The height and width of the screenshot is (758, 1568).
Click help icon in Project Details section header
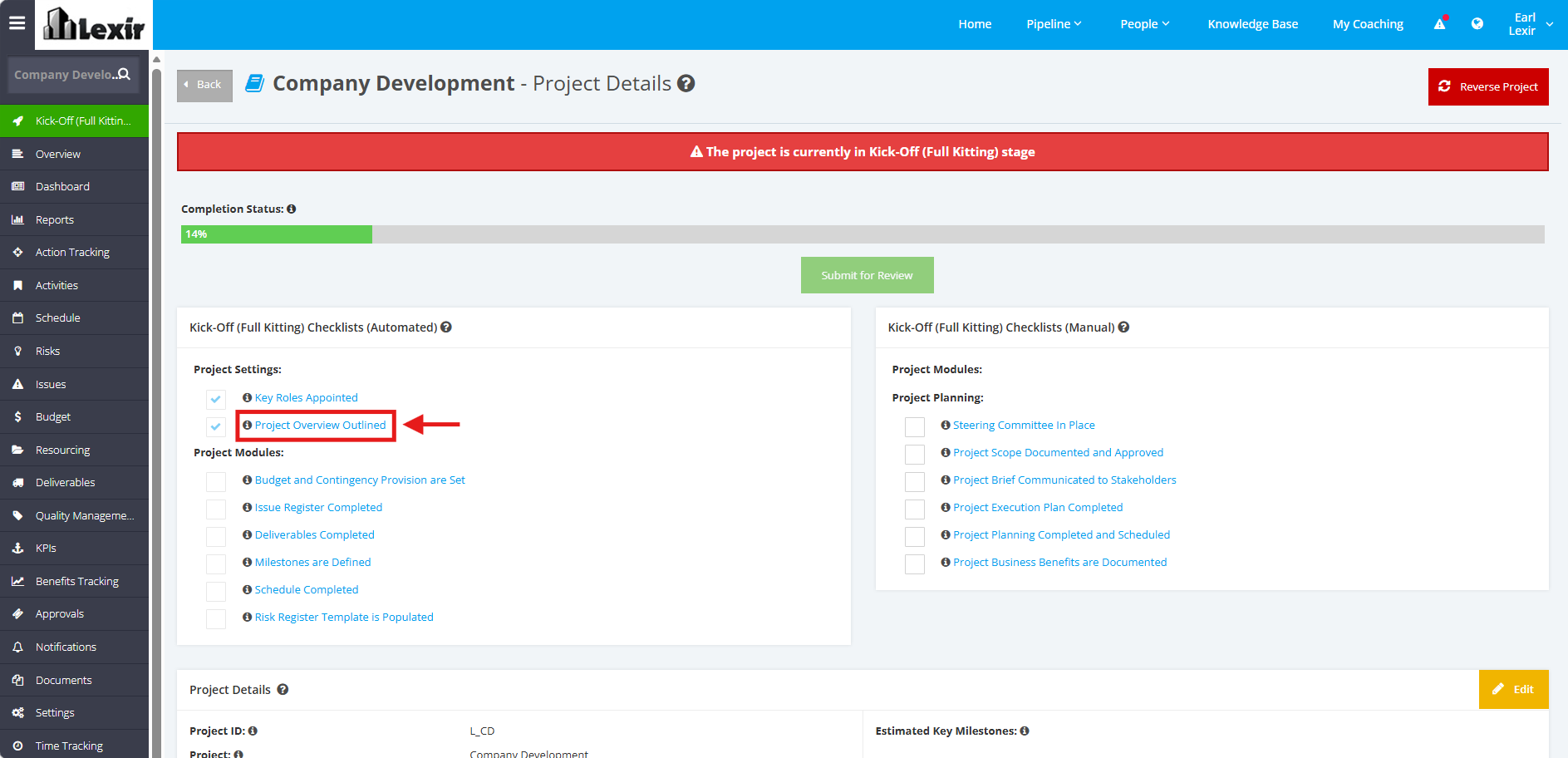[x=283, y=690]
